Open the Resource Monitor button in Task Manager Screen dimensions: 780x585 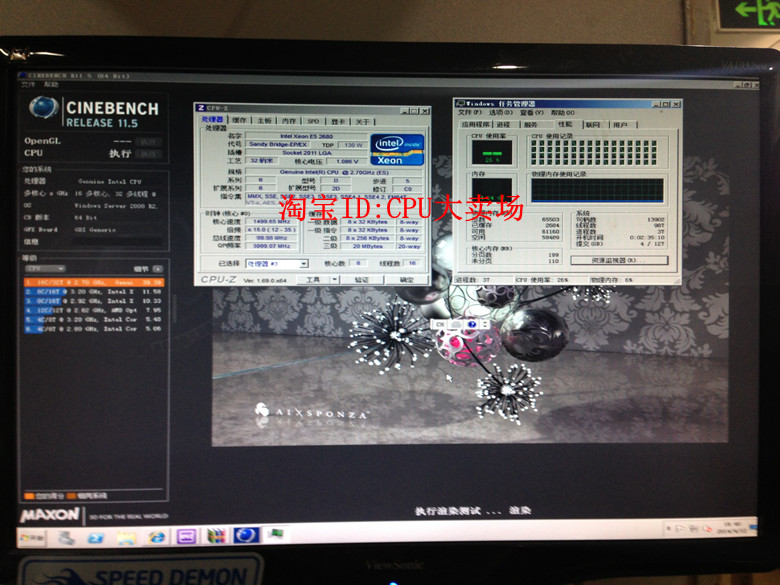pos(619,260)
